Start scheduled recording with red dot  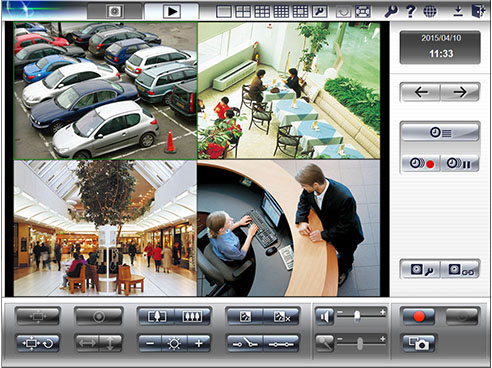click(x=421, y=163)
